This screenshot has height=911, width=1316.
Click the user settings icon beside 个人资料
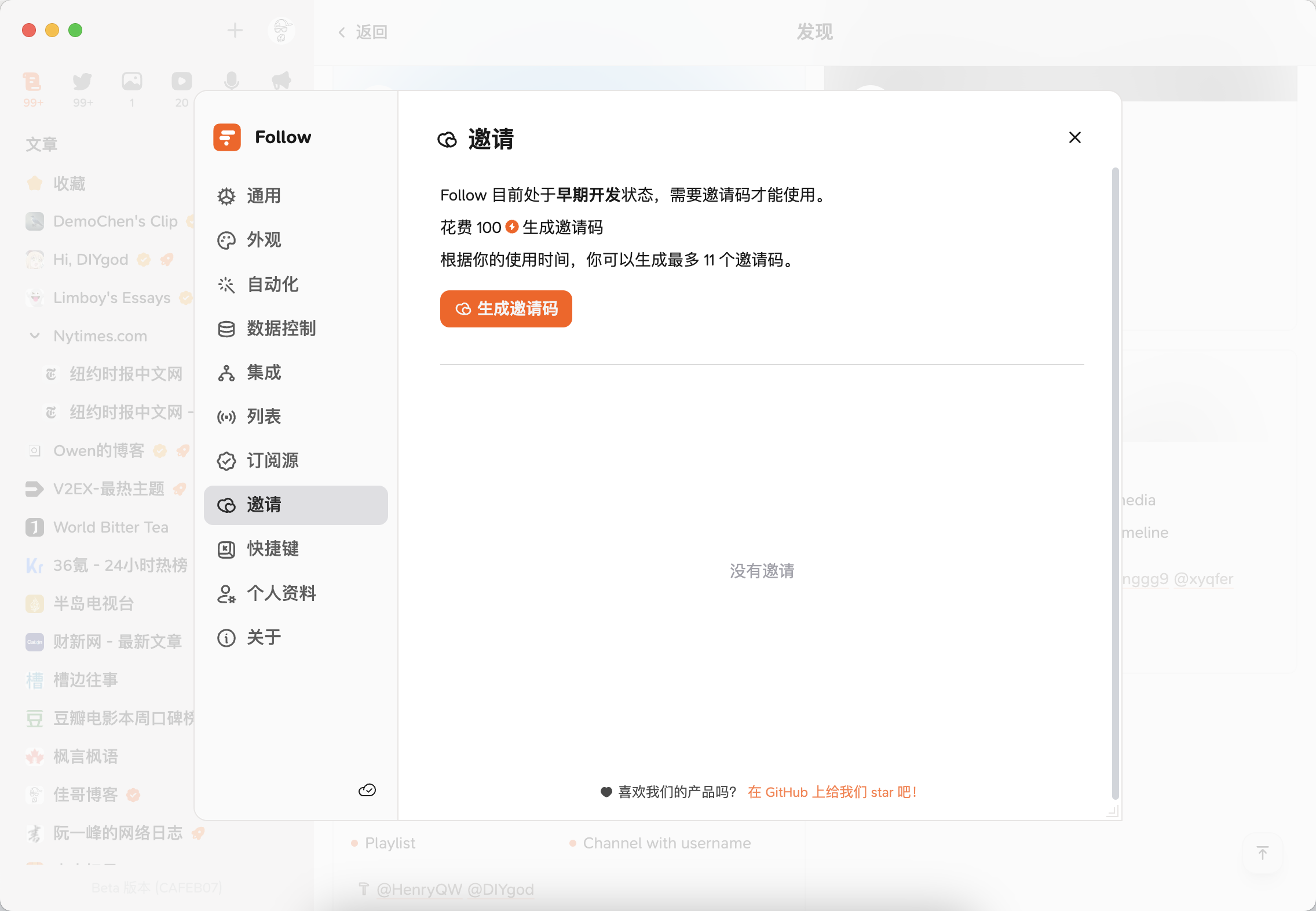226,594
